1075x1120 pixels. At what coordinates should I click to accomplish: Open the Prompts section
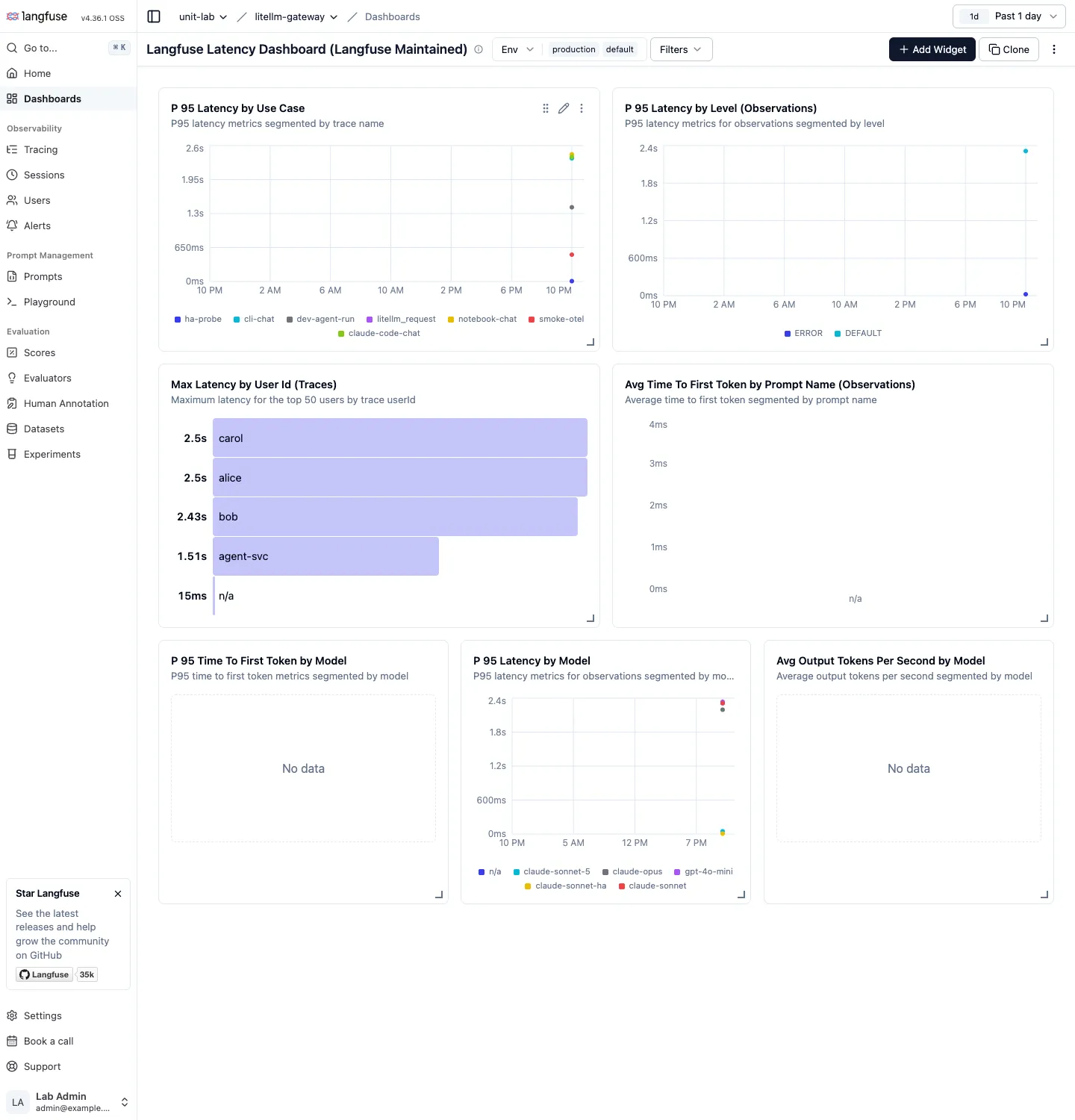(69, 276)
